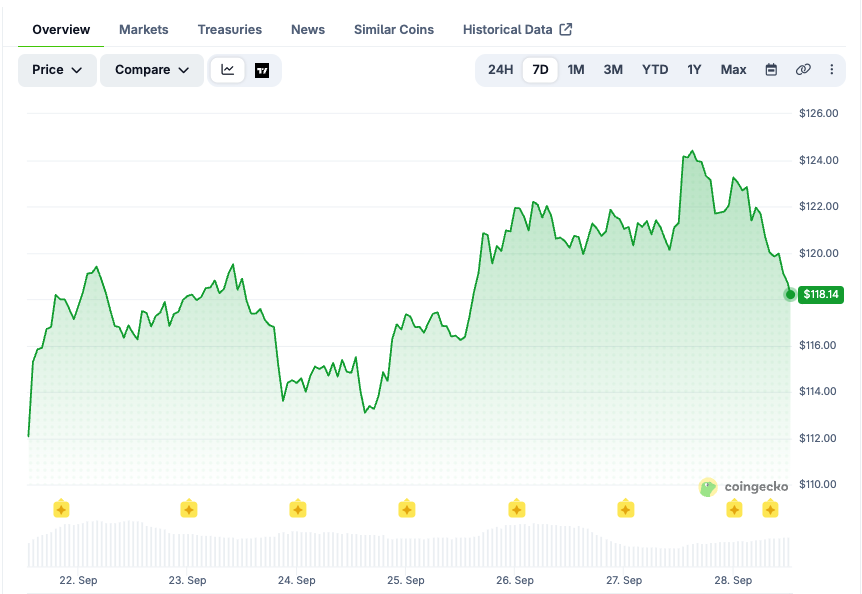
Task: Open the Compare dropdown
Action: tap(152, 70)
